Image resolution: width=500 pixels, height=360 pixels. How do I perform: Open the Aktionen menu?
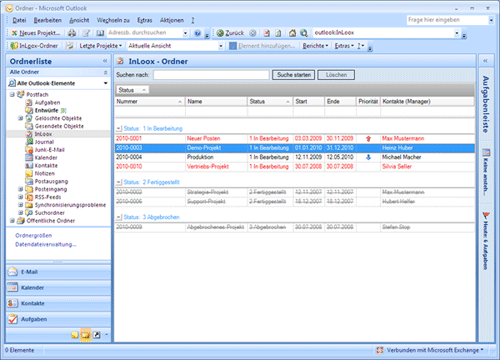tap(172, 20)
